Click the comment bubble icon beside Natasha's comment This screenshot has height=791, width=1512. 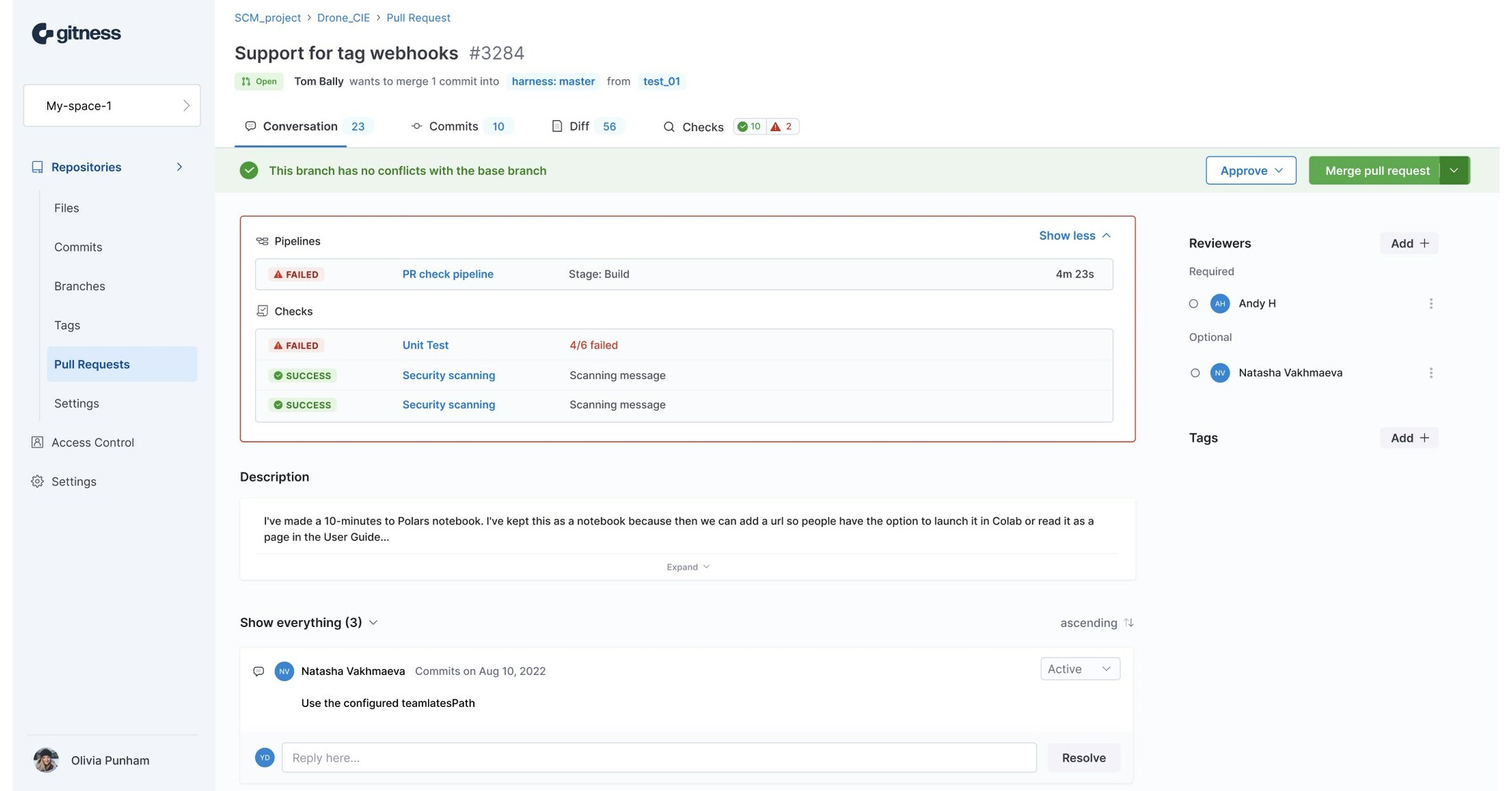pyautogui.click(x=258, y=672)
